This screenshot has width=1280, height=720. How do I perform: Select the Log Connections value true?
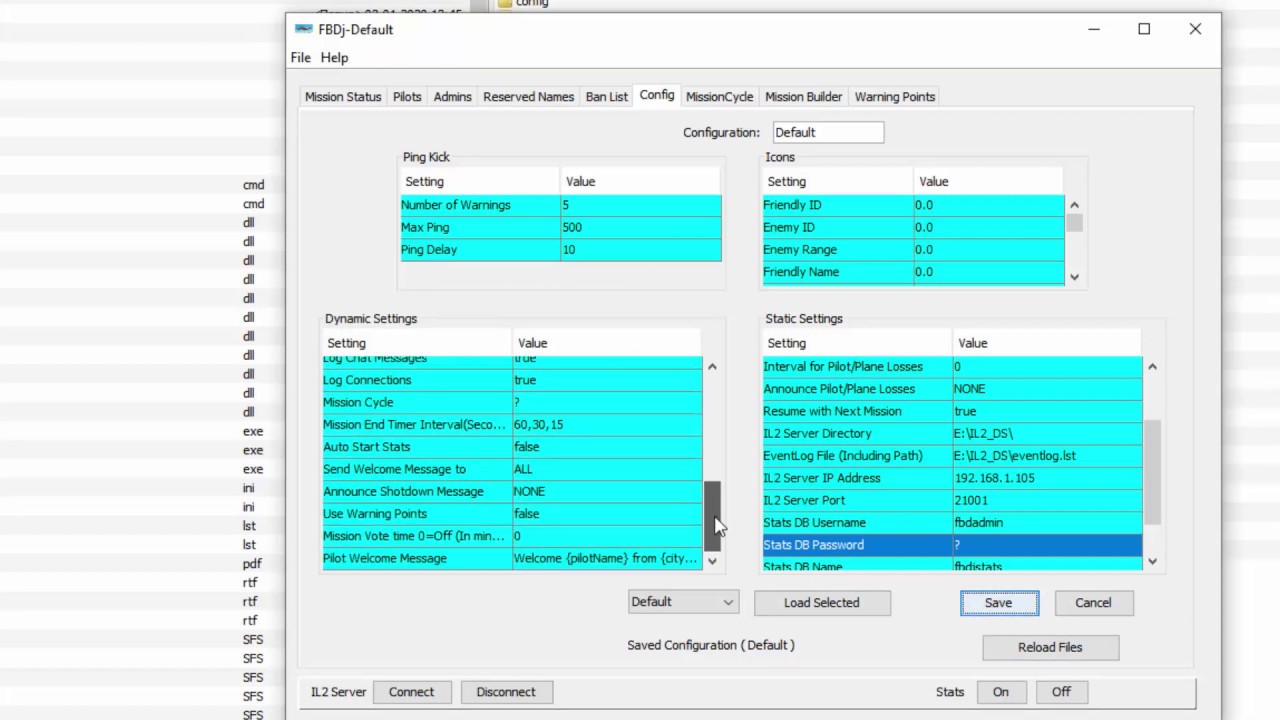click(x=607, y=380)
